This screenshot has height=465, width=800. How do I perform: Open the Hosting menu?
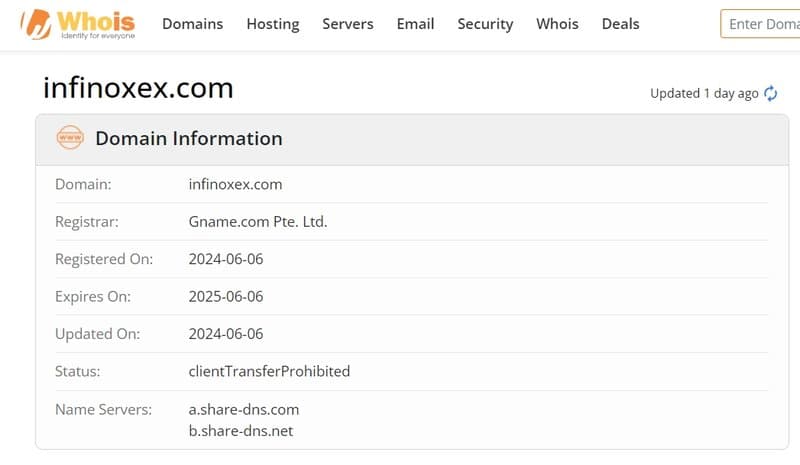[x=273, y=24]
